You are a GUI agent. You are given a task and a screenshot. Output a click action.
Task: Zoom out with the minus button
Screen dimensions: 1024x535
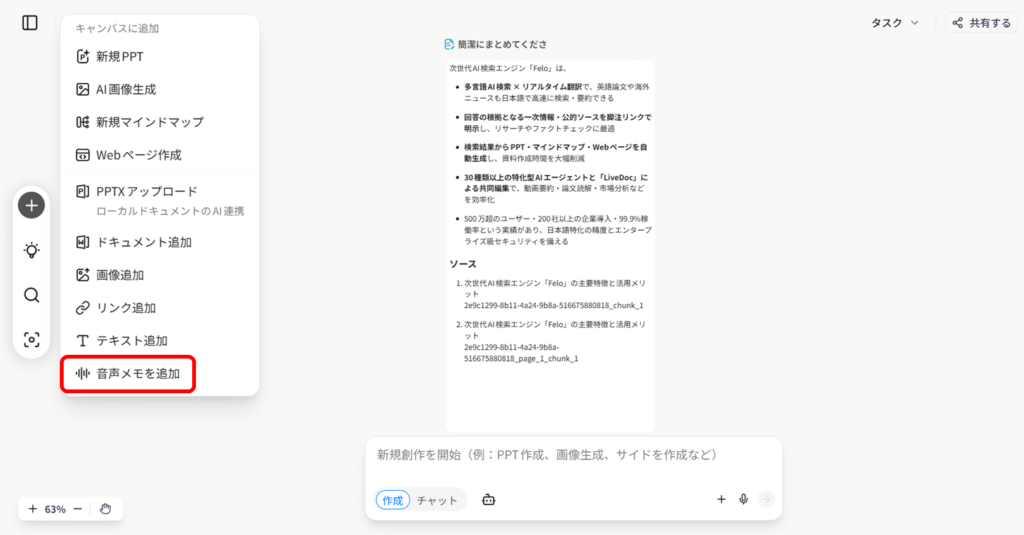point(77,509)
